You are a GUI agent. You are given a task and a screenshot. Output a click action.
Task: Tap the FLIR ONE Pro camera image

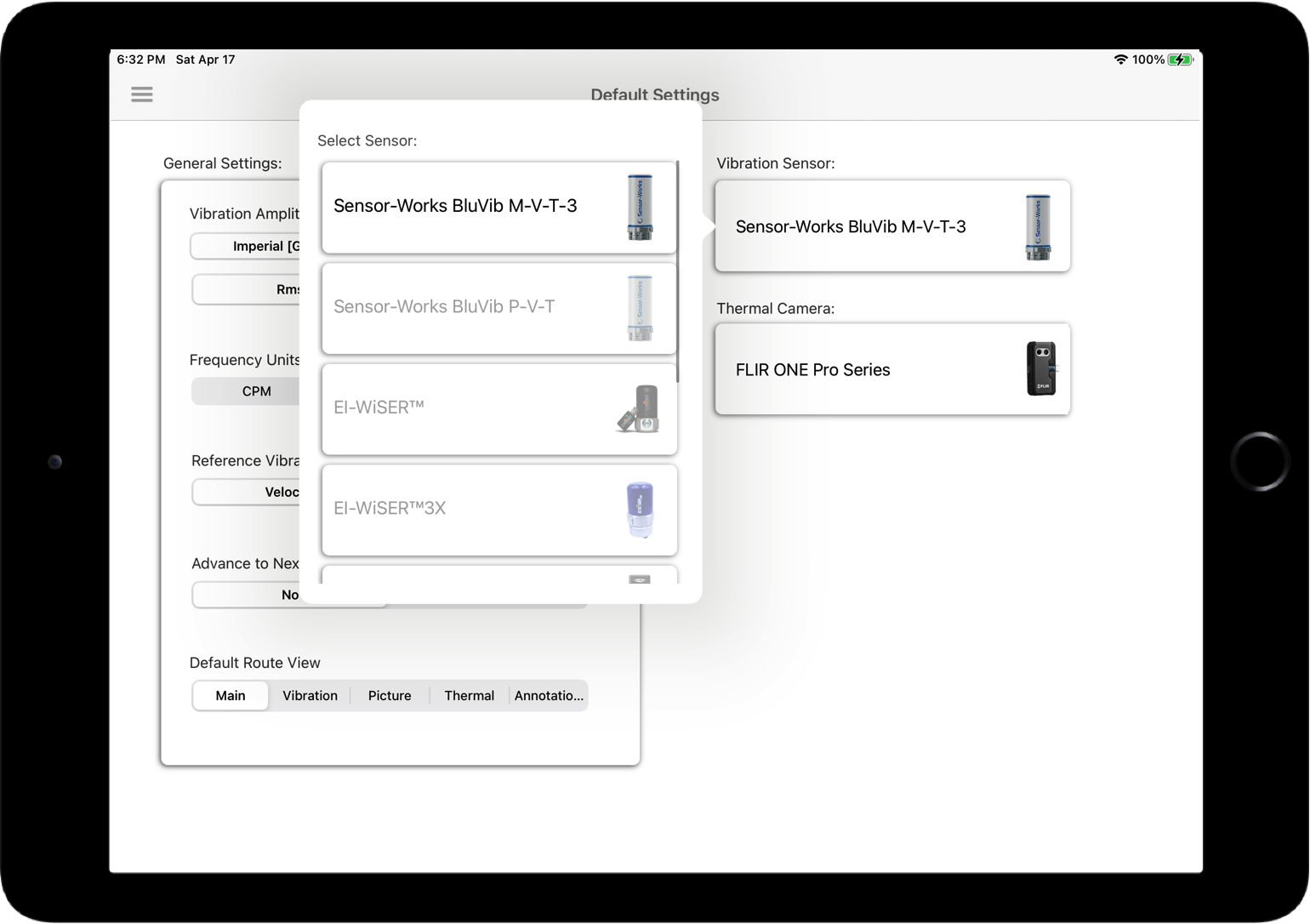pos(1041,368)
